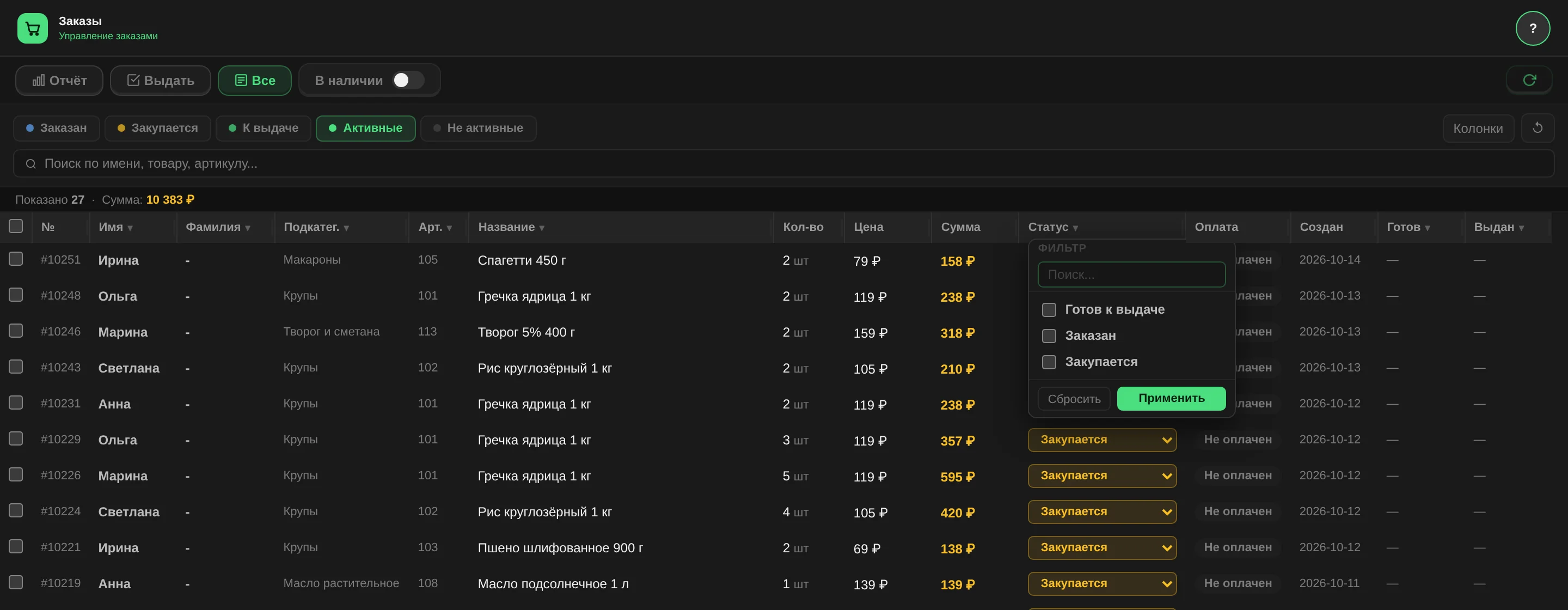Click the green shopping cart logo

pyautogui.click(x=32, y=28)
